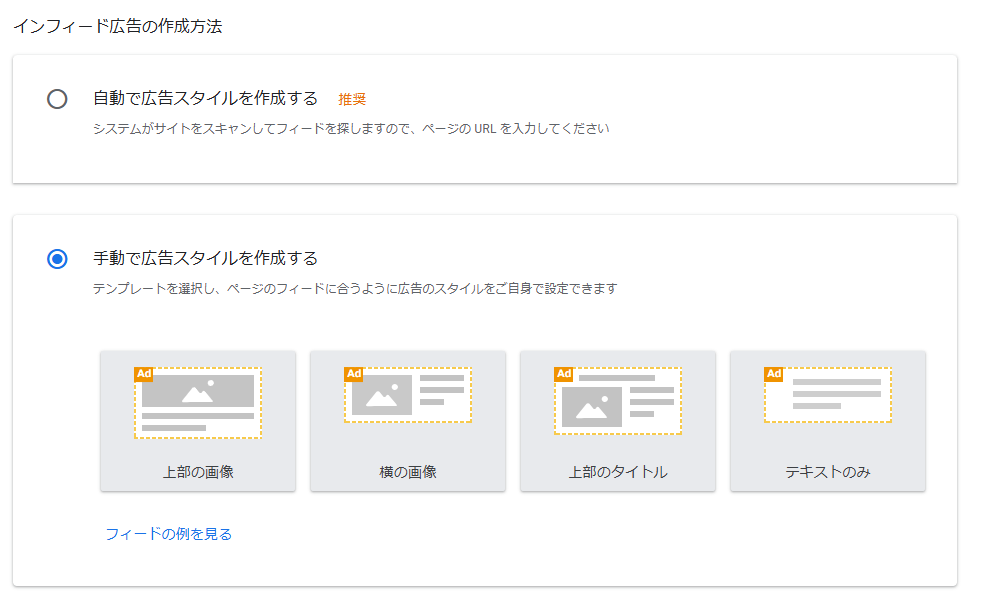The height and width of the screenshot is (603, 988).
Task: Click the システムがサイトをスキャン description text
Action: [351, 129]
